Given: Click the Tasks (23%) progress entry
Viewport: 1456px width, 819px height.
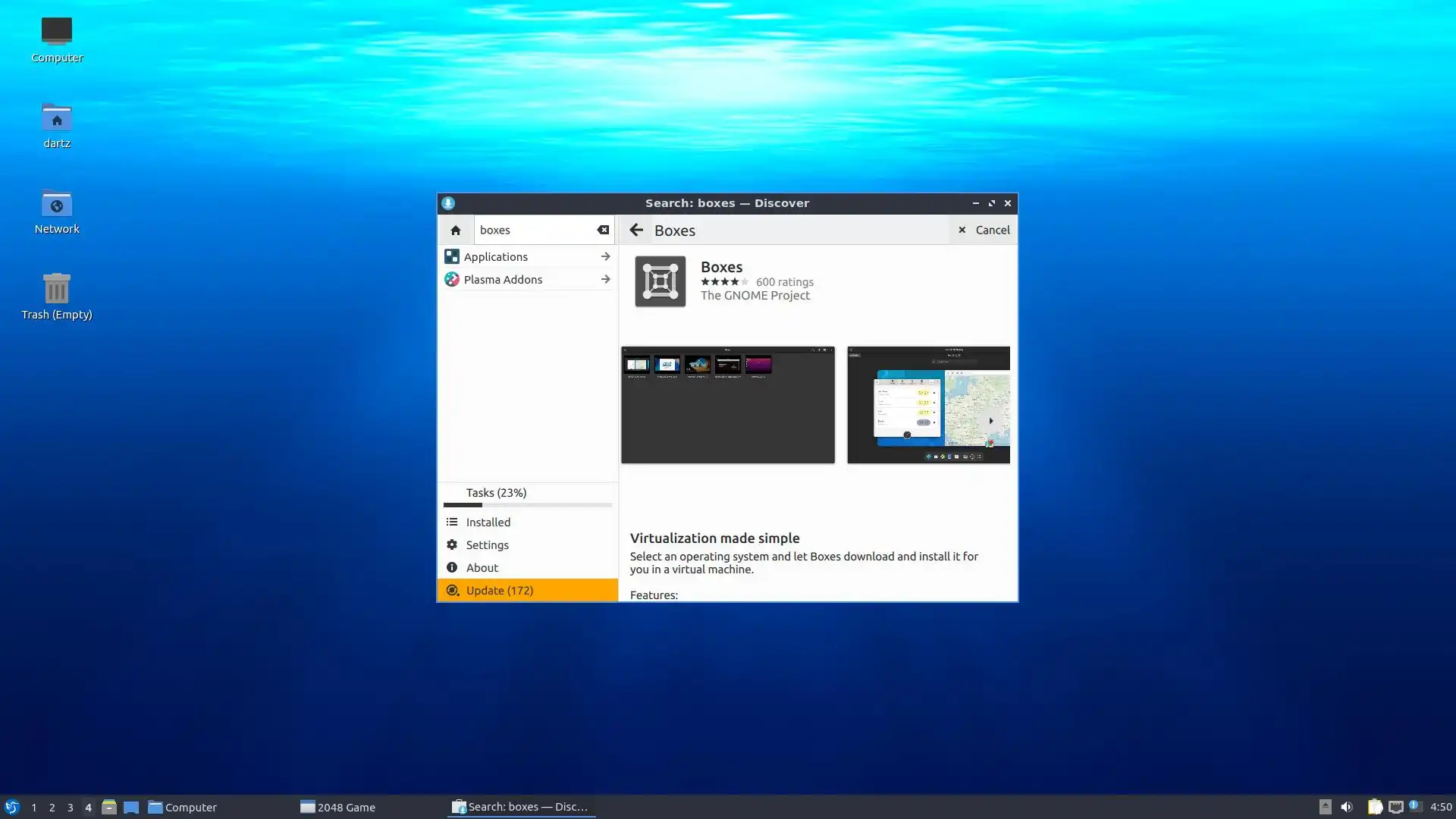Looking at the screenshot, I should pyautogui.click(x=496, y=493).
